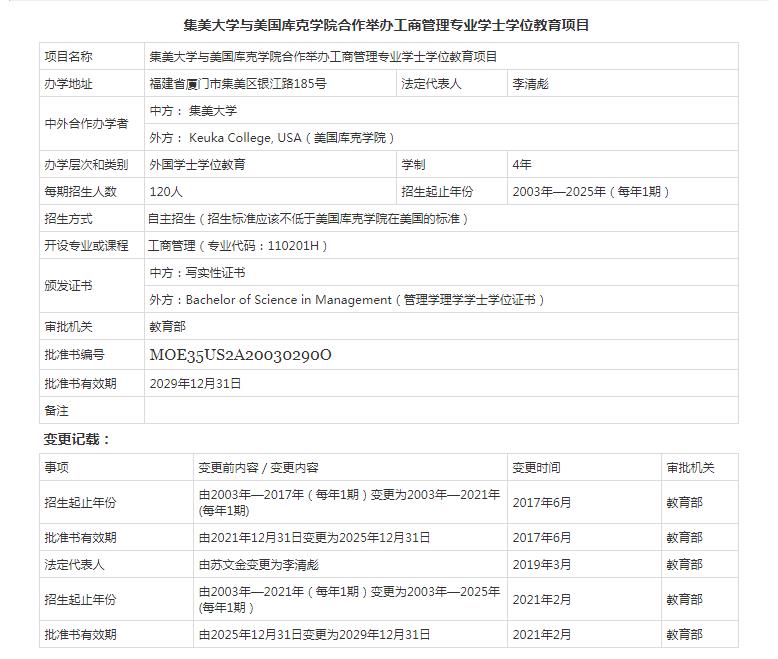Click the 中方：写实性证书 row
778x659 pixels.
click(441, 272)
